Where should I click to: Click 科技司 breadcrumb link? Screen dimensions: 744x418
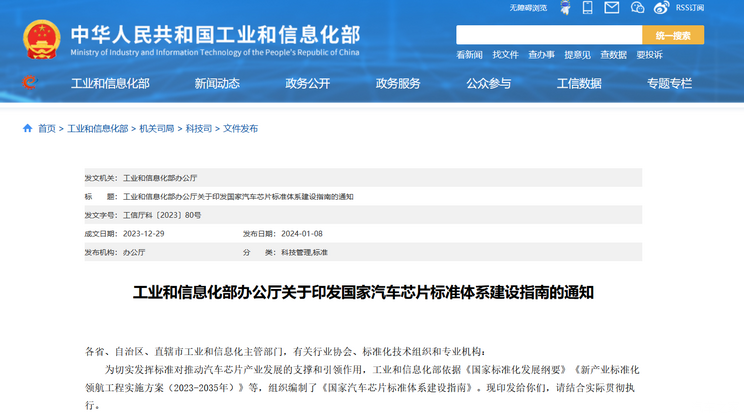(198, 129)
